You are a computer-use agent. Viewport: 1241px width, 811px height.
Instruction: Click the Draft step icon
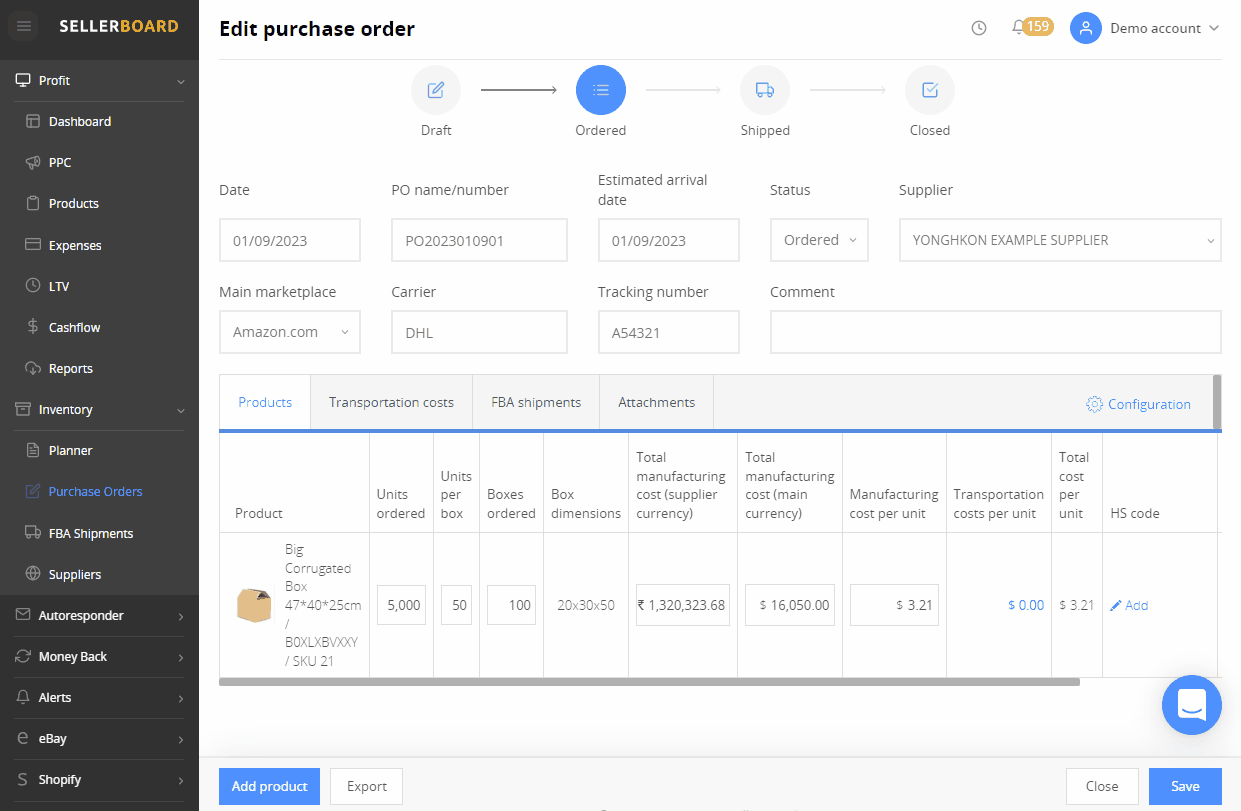[x=436, y=90]
